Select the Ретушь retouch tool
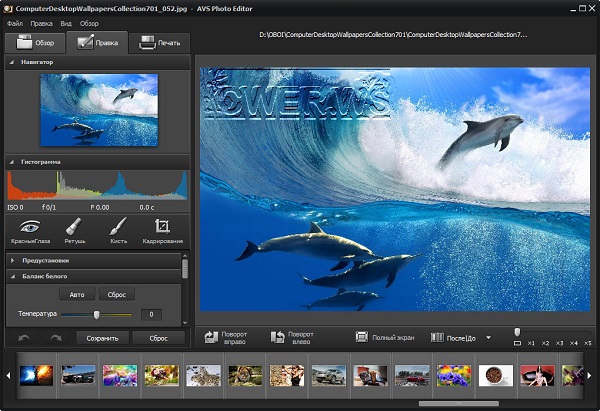Screen dimensions: 600x411 [73, 227]
